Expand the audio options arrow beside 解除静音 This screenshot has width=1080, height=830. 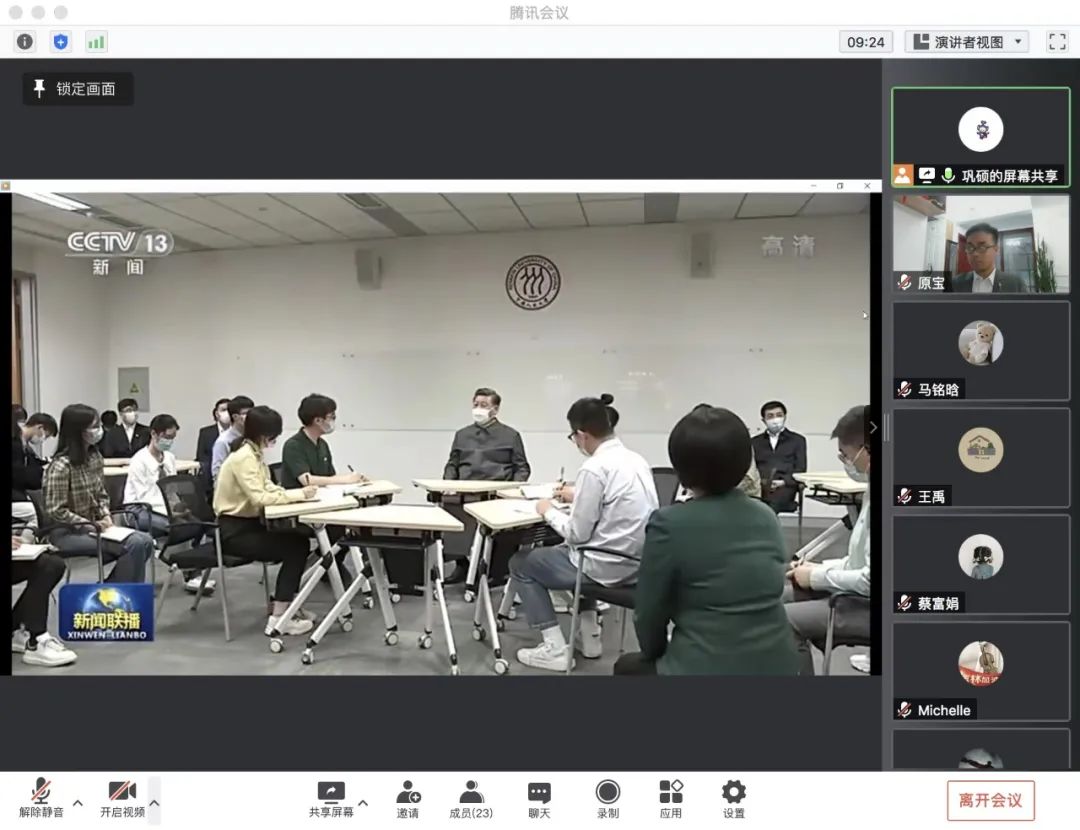pyautogui.click(x=78, y=802)
